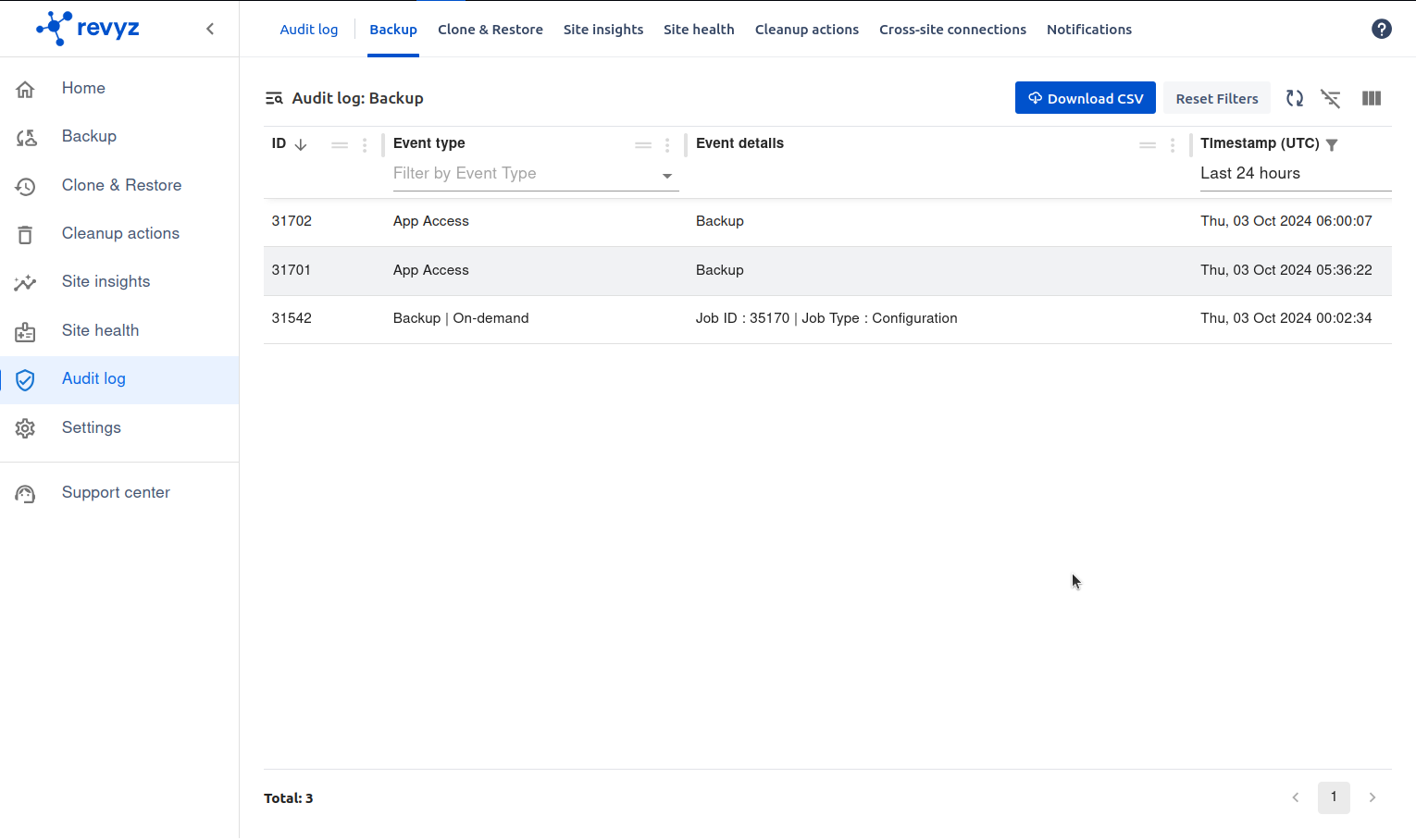Click timestamp Thu, 03 Oct 2024 00:02:34
This screenshot has width=1416, height=840.
point(1286,318)
